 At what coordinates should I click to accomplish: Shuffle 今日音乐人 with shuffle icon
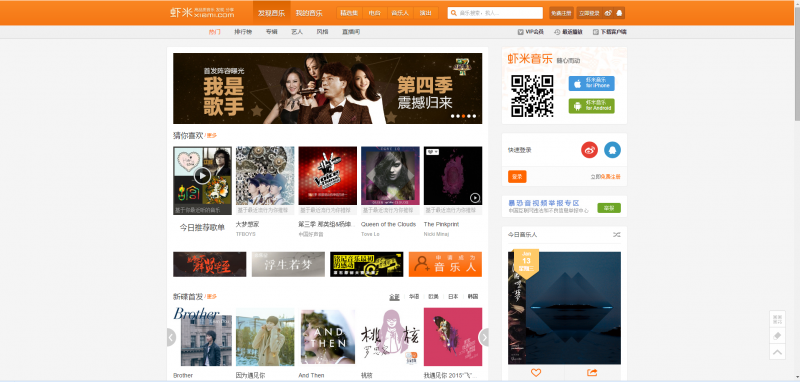[617, 235]
